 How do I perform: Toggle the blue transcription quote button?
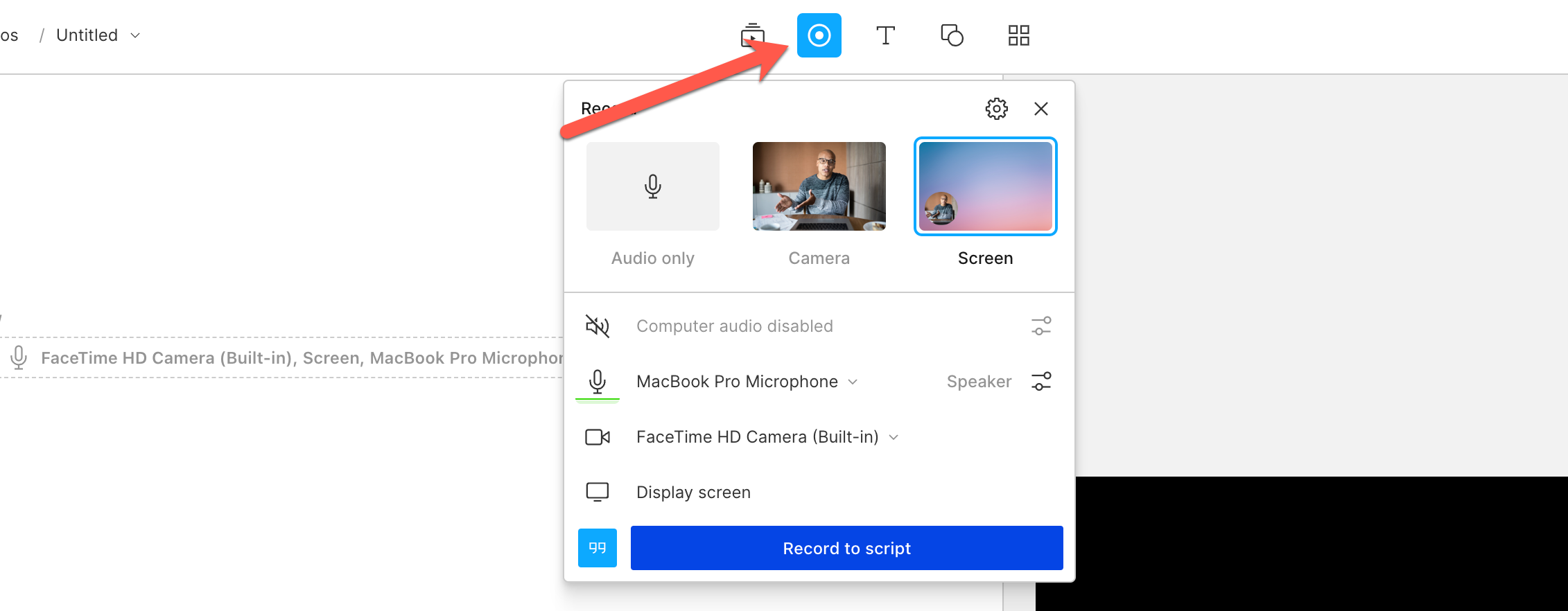(x=598, y=548)
